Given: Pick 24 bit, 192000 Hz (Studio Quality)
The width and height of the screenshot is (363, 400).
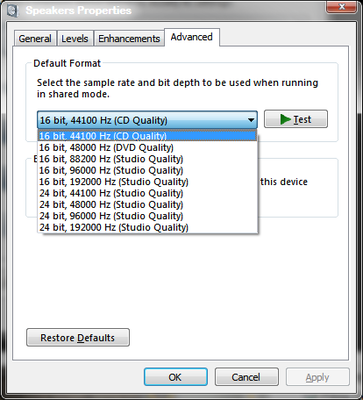Looking at the screenshot, I should (x=147, y=227).
